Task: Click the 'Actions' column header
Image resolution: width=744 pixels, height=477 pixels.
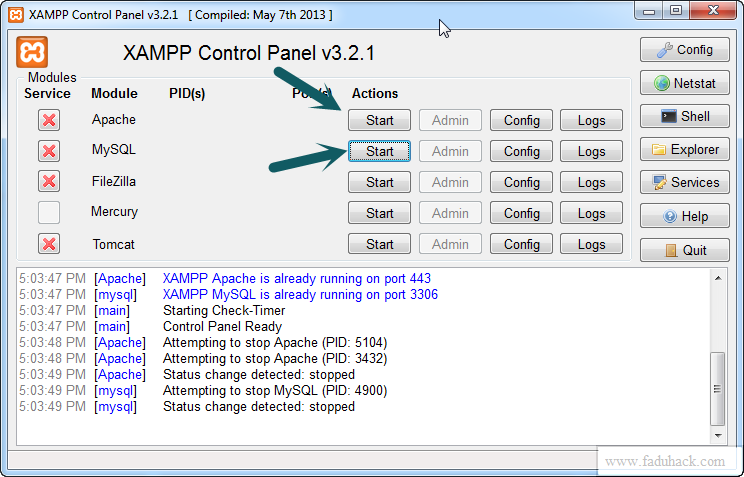Action: (x=375, y=94)
